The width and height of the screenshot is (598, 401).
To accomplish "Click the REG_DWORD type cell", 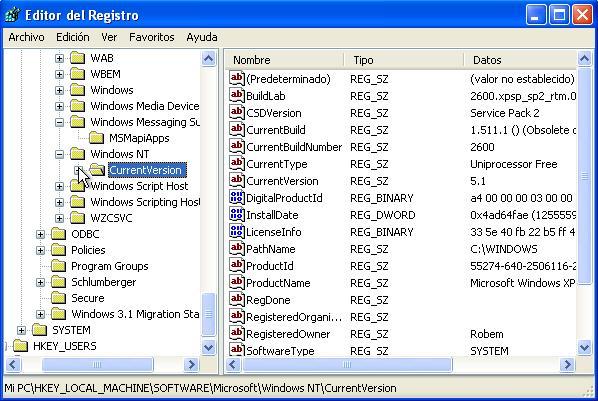I will [x=383, y=215].
